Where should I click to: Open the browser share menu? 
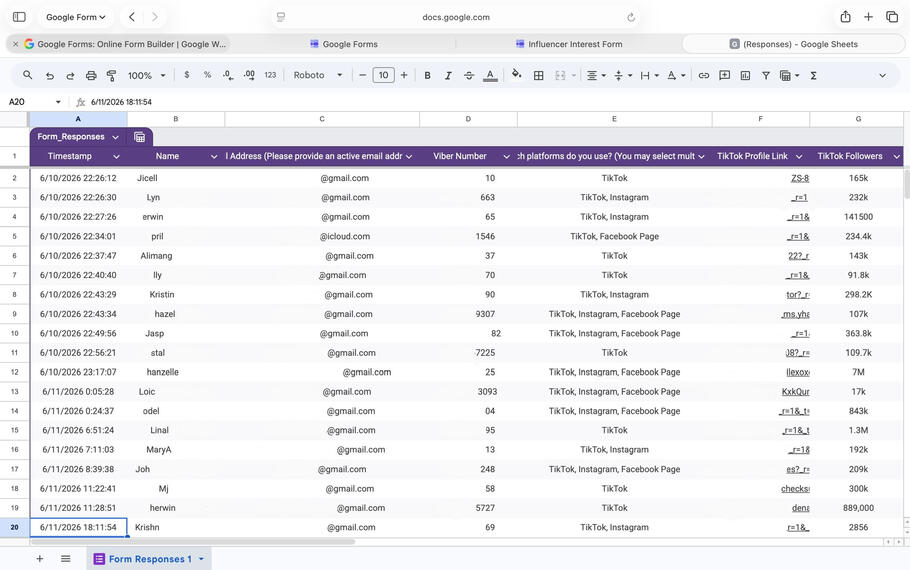(x=846, y=17)
